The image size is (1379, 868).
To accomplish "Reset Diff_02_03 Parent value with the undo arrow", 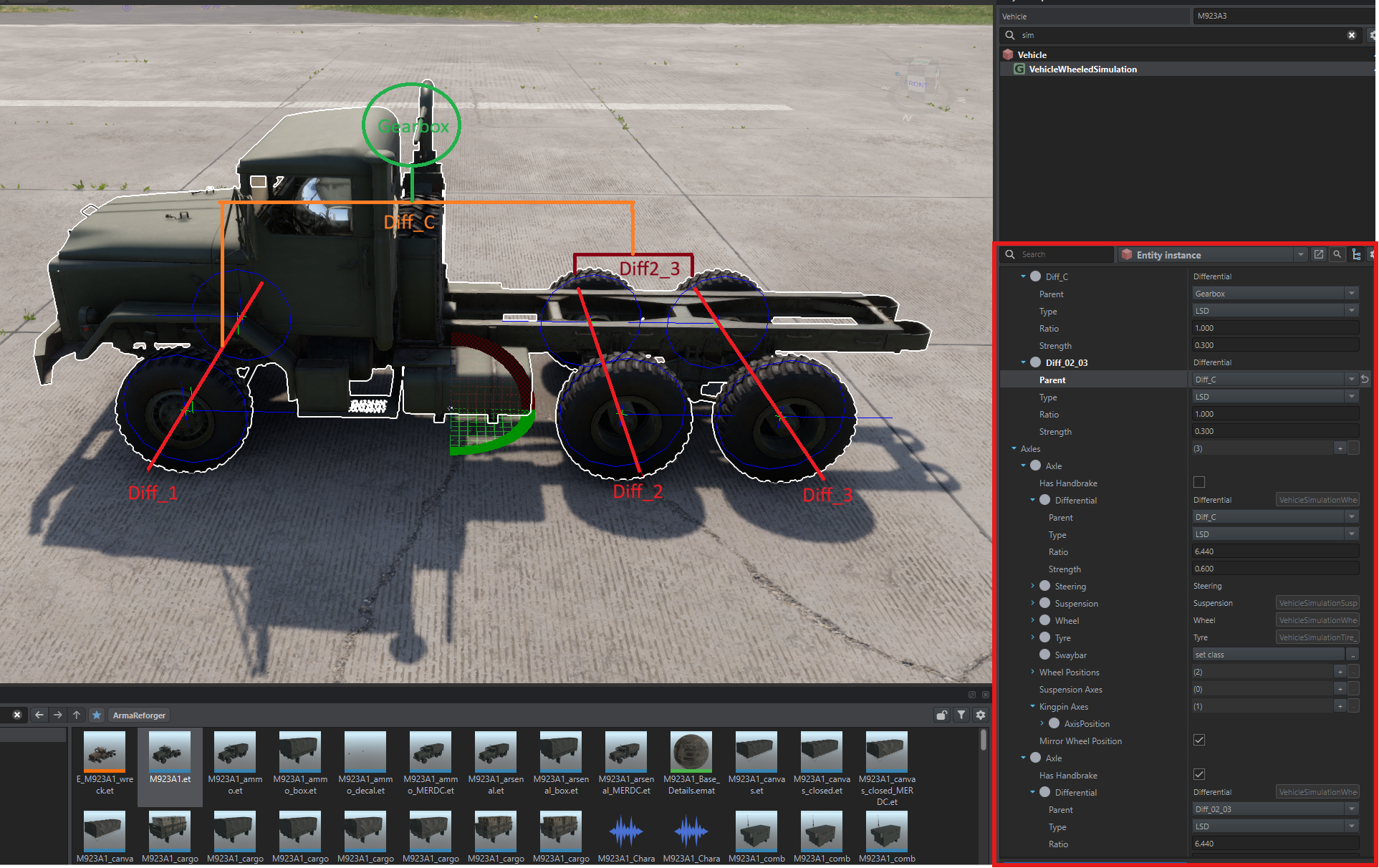I will point(1365,380).
